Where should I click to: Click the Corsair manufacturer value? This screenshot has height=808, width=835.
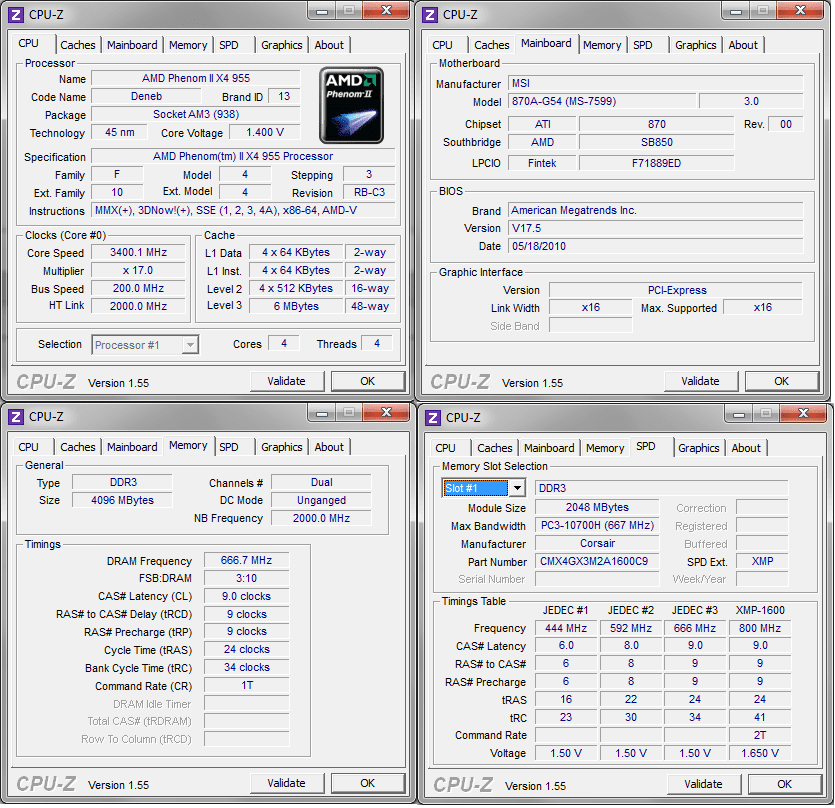coord(597,543)
